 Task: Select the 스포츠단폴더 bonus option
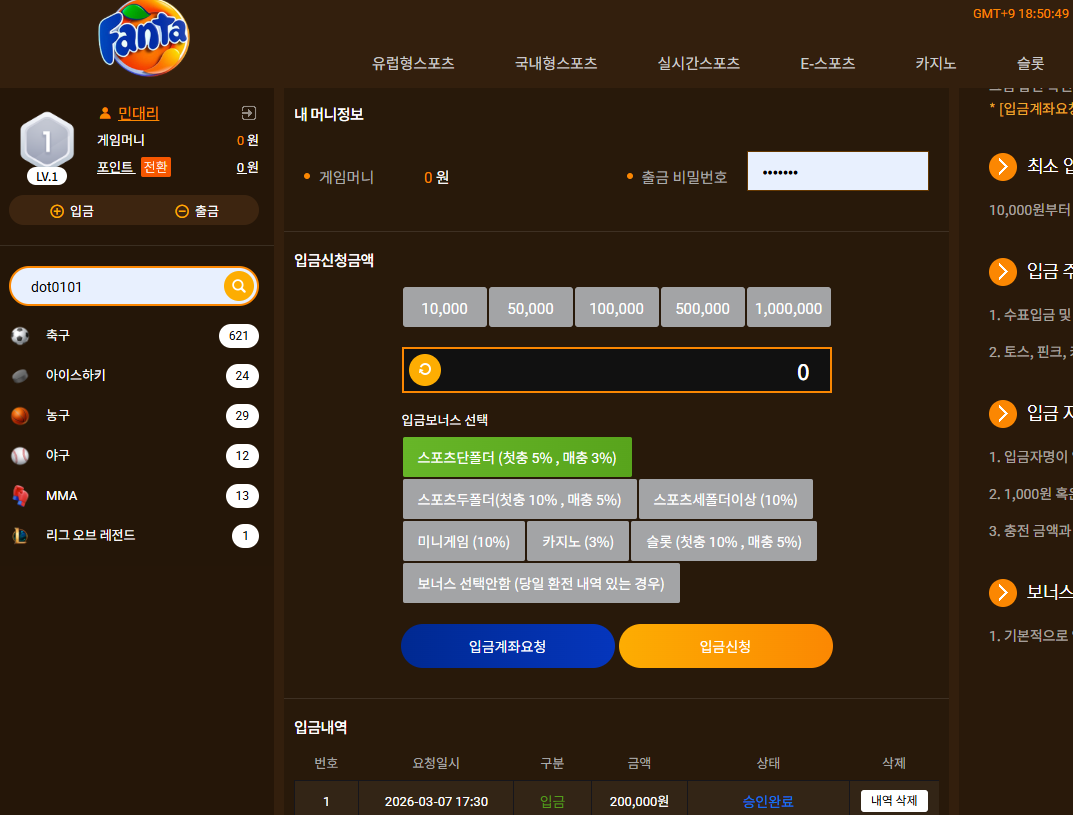[x=517, y=457]
